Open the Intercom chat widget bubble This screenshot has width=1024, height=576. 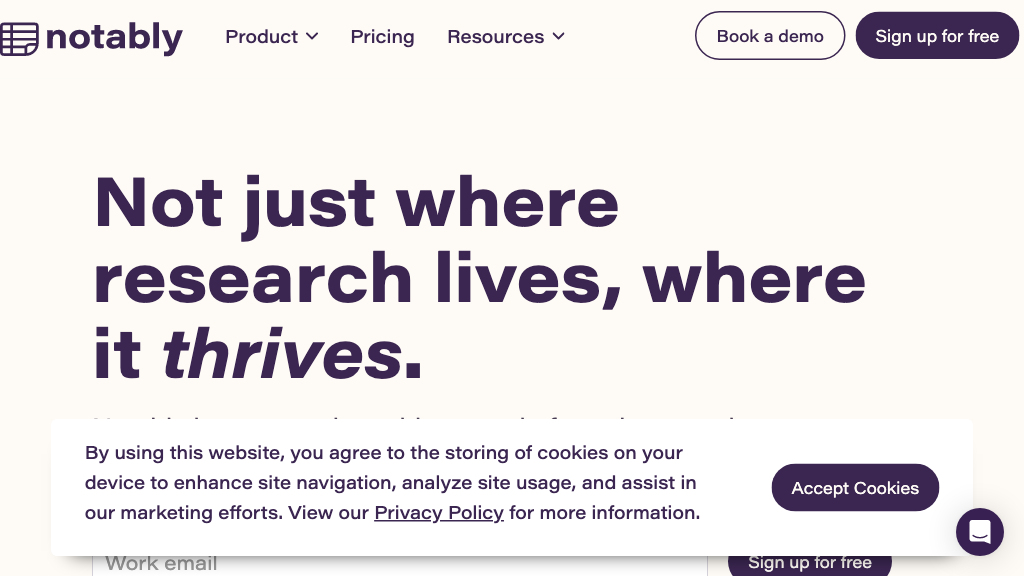[979, 531]
